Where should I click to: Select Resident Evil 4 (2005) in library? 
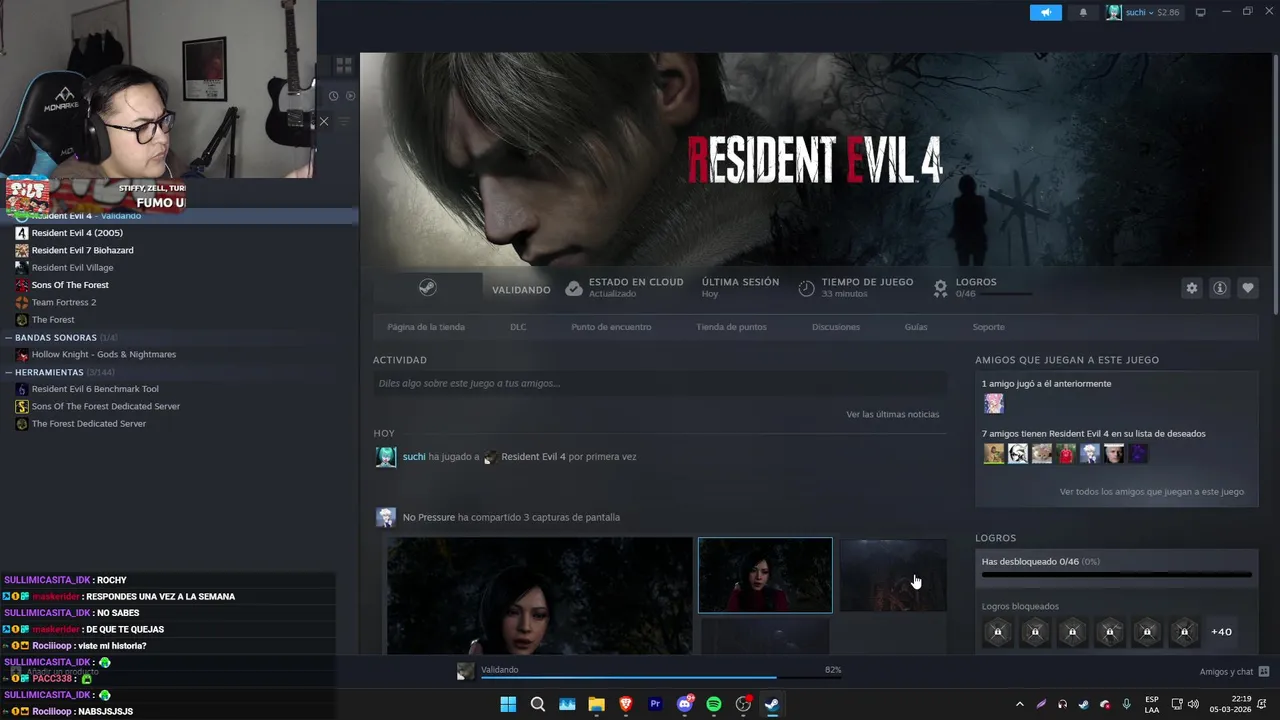pos(77,233)
